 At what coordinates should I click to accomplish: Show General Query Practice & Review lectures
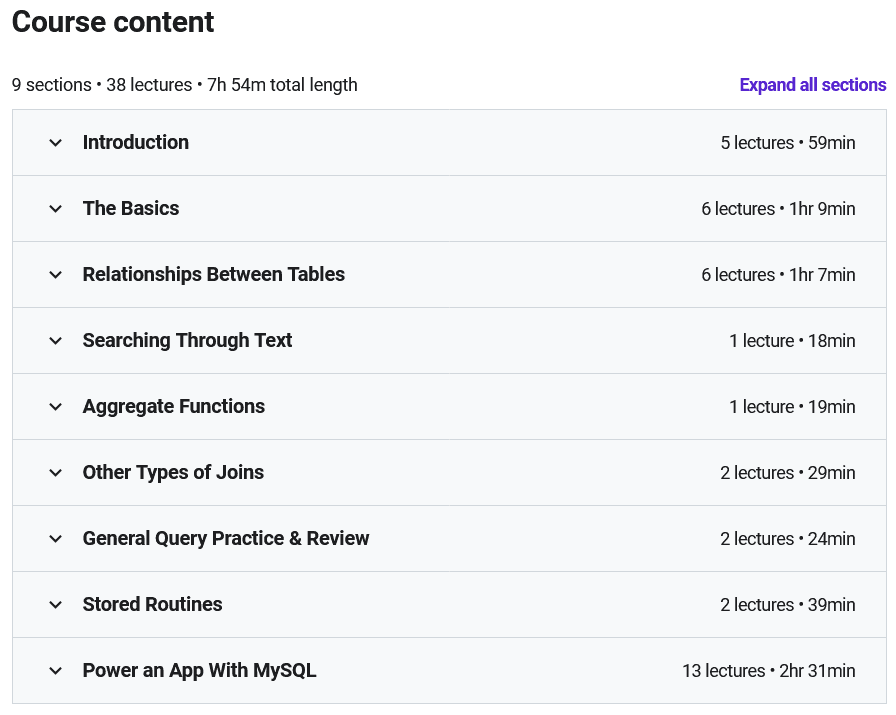click(x=226, y=539)
